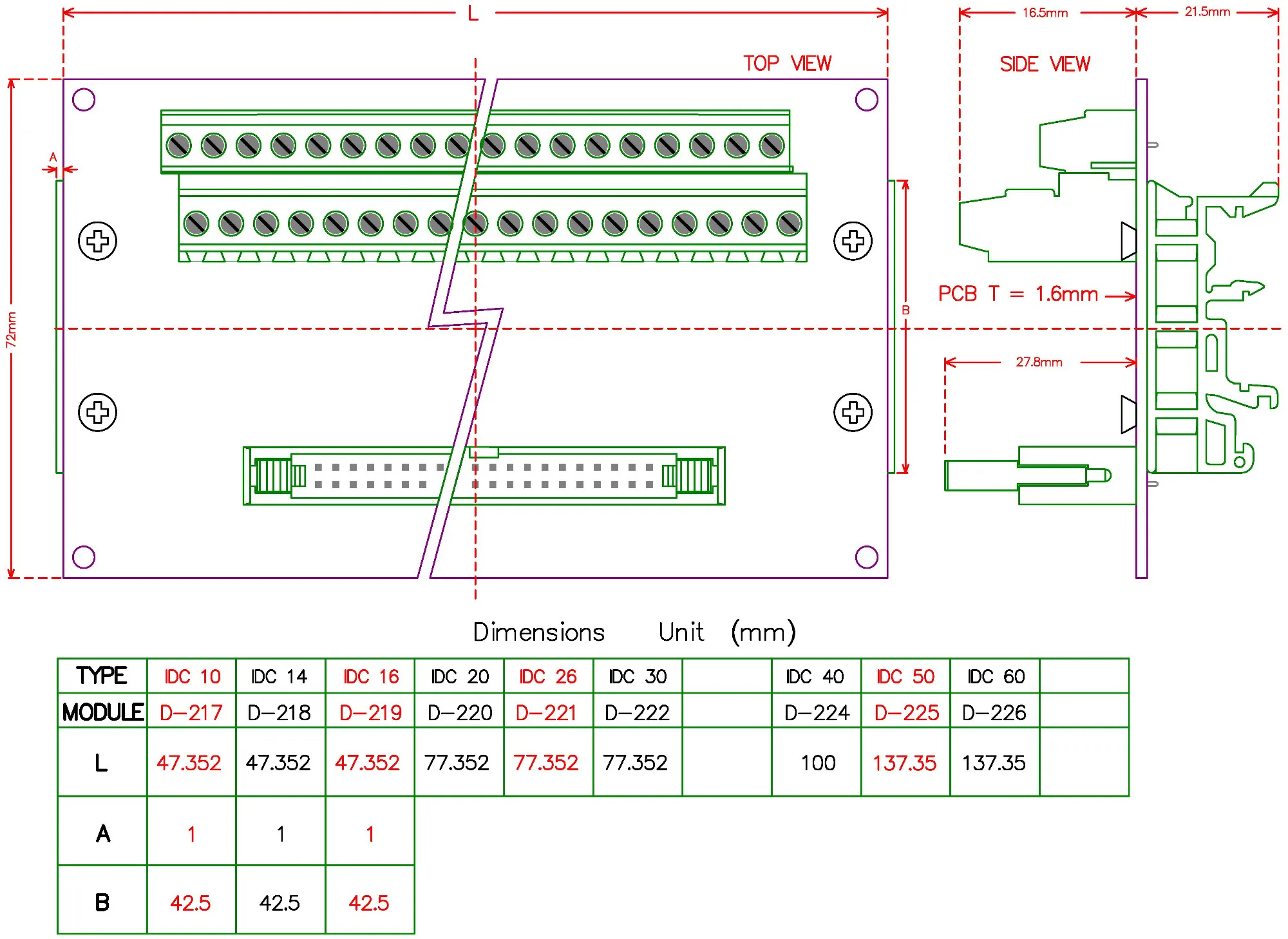The image size is (1288, 939).
Task: Click the 72mm height dimension label
Action: (12, 330)
